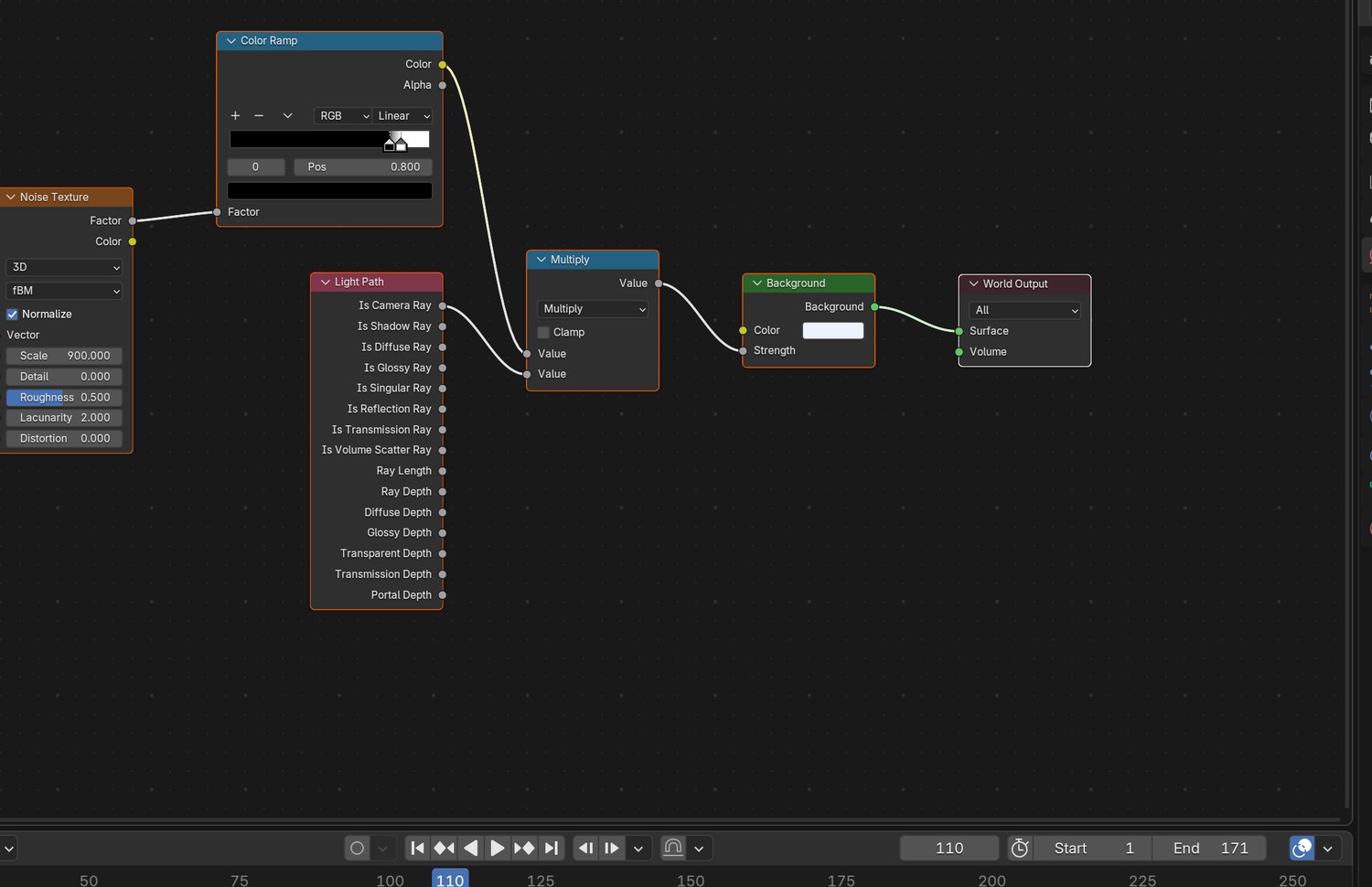Screen dimensions: 1372x887
Task: Play the animation forward
Action: pyautogui.click(x=497, y=848)
